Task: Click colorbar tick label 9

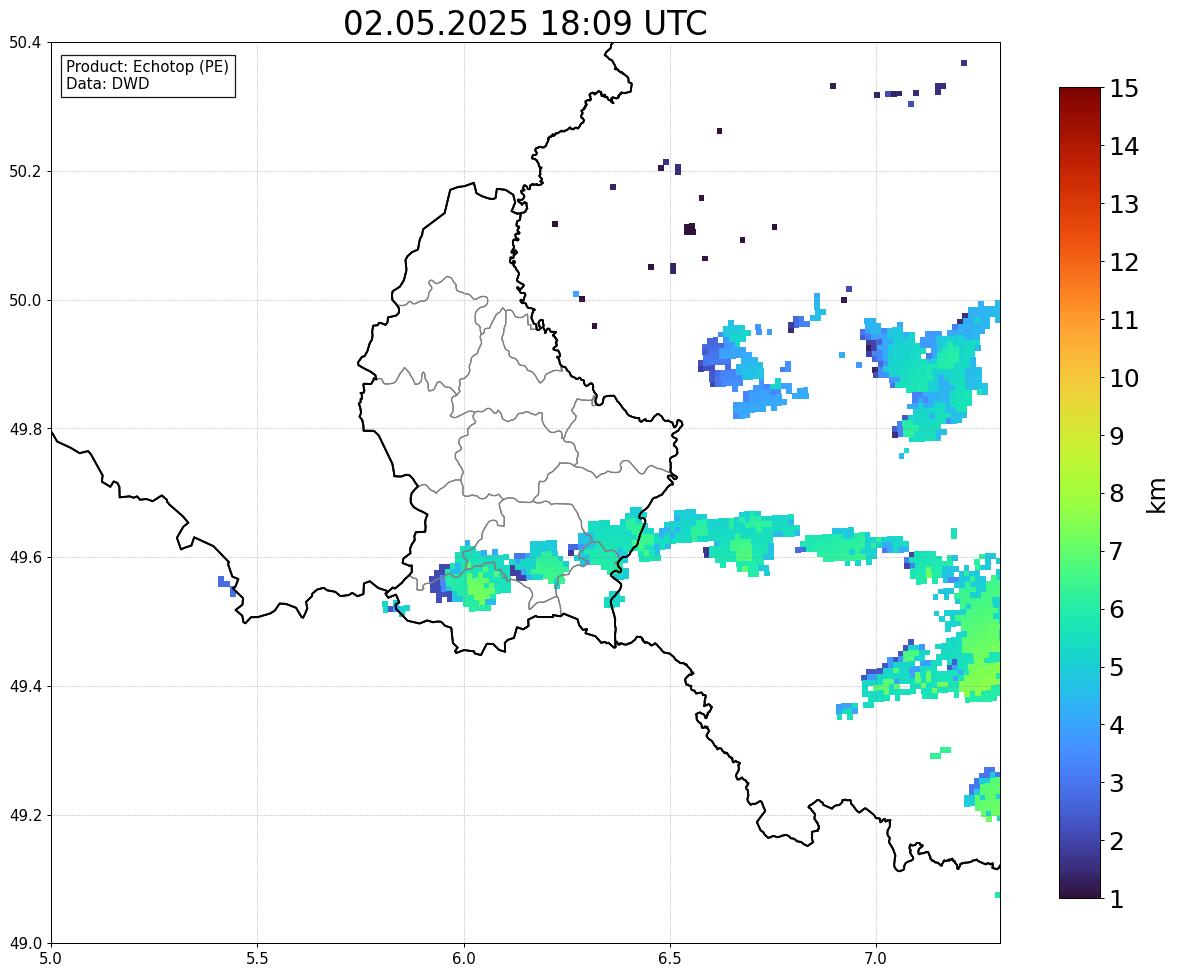Action: pos(1116,436)
